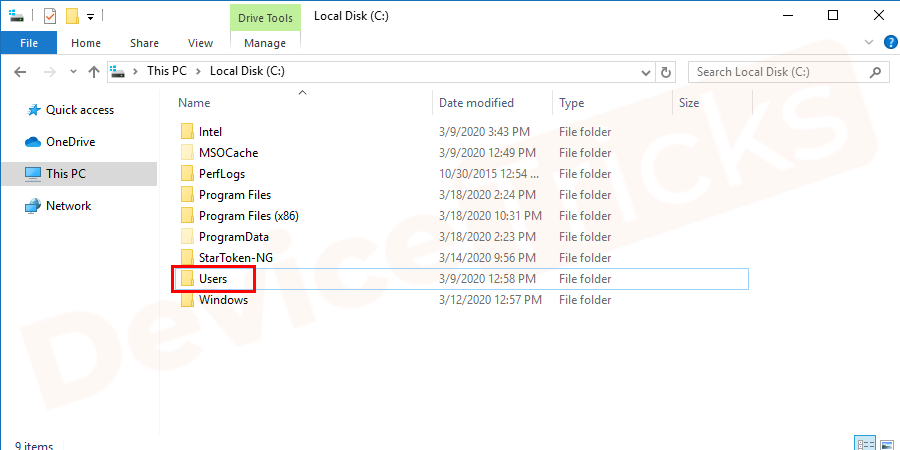Select the Intel folder icon
This screenshot has width=900, height=450.
point(187,132)
